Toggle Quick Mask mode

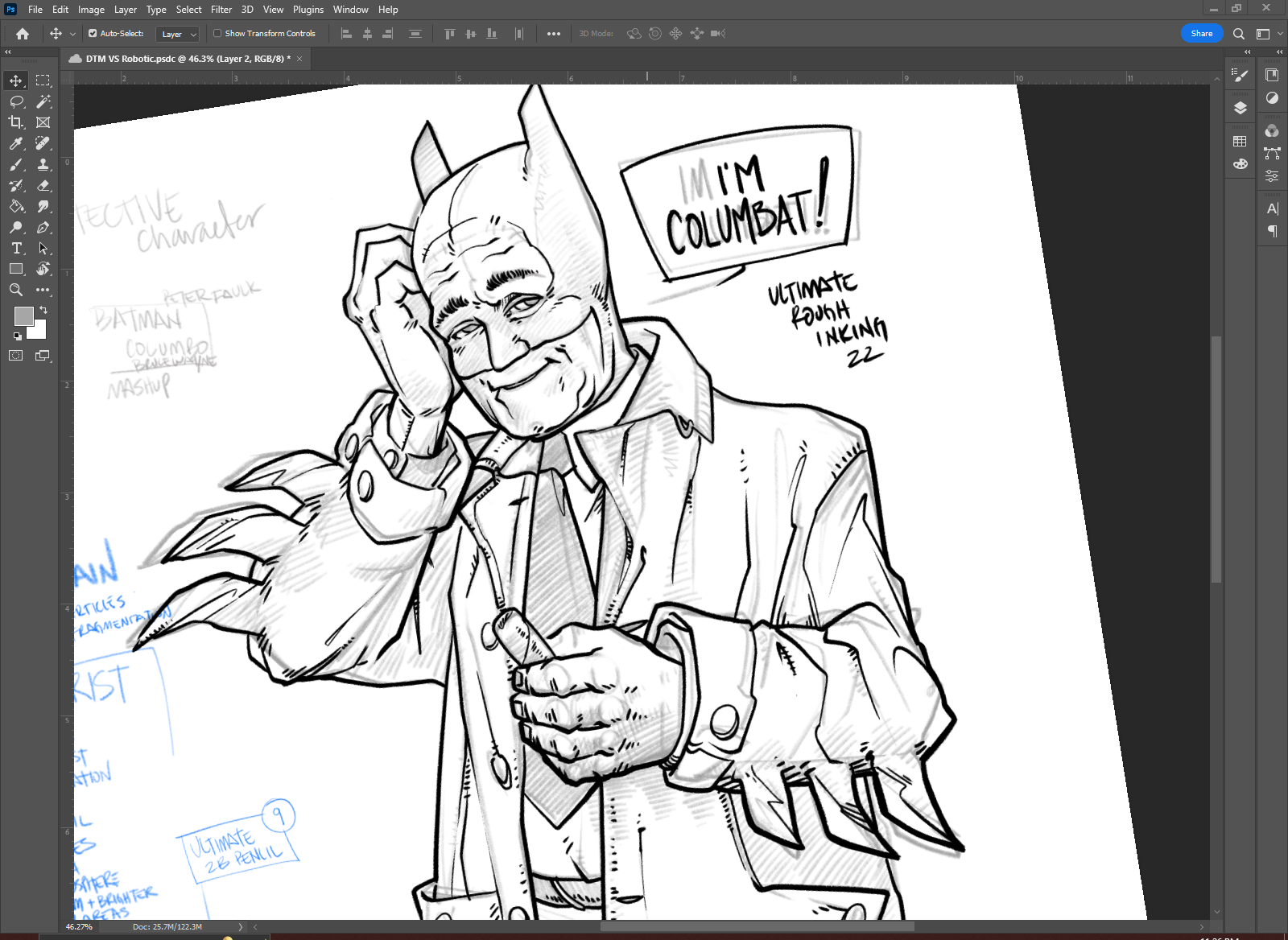click(16, 355)
